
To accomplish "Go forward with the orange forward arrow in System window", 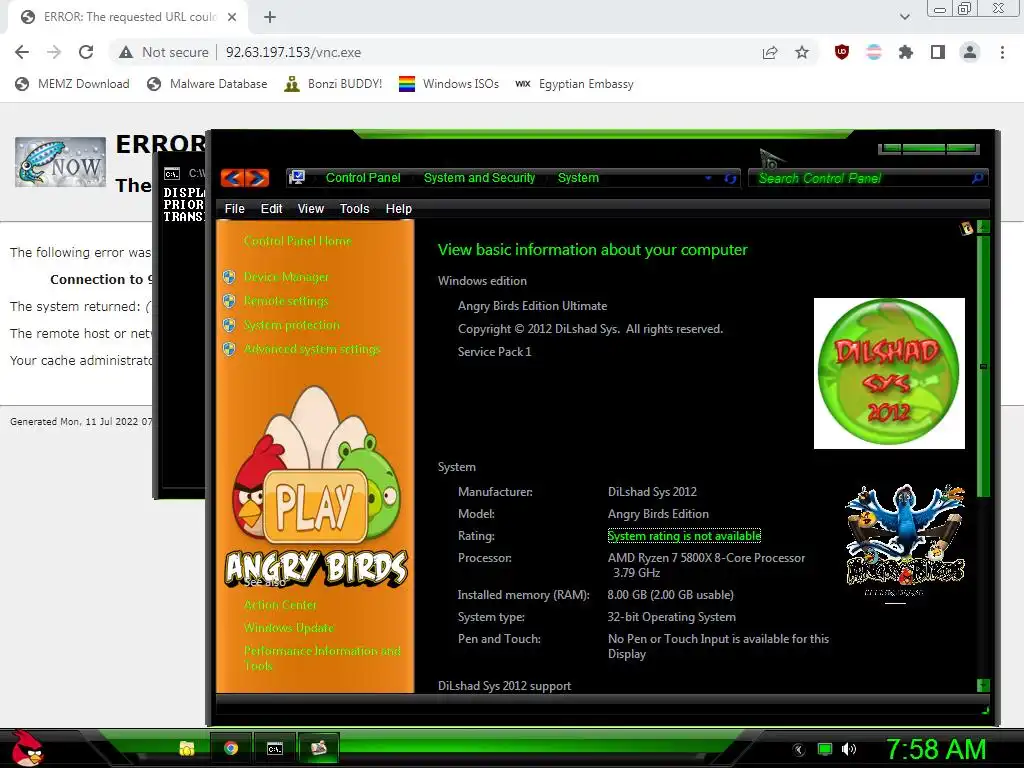I will point(257,178).
